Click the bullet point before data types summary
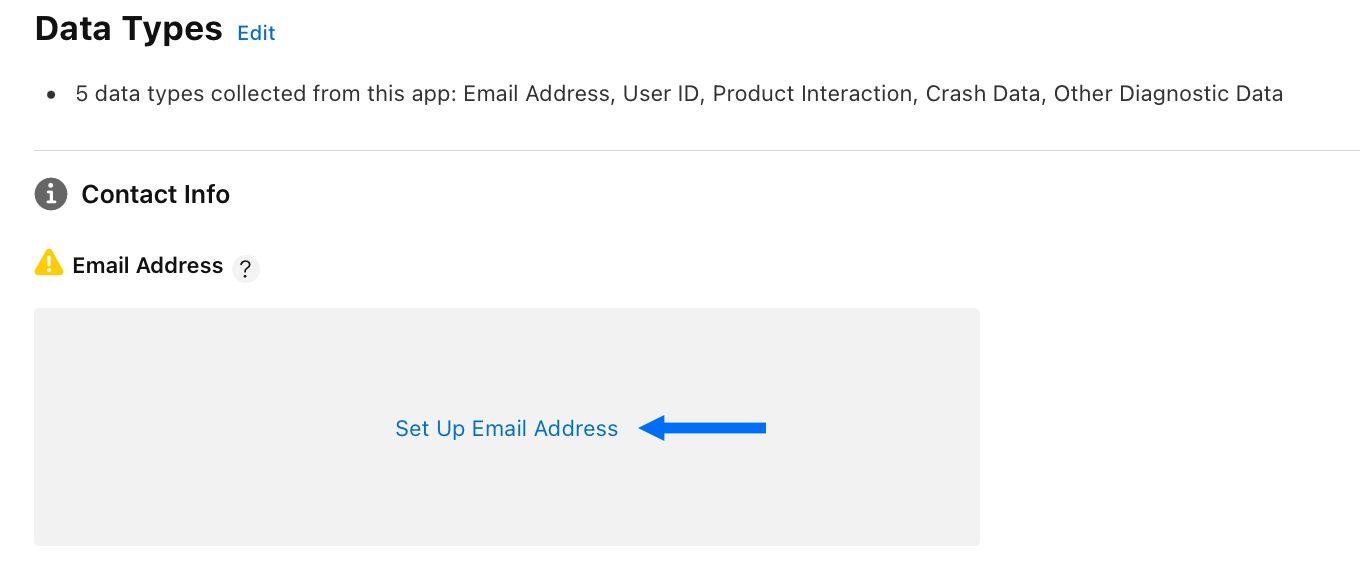The height and width of the screenshot is (574, 1360). click(51, 95)
